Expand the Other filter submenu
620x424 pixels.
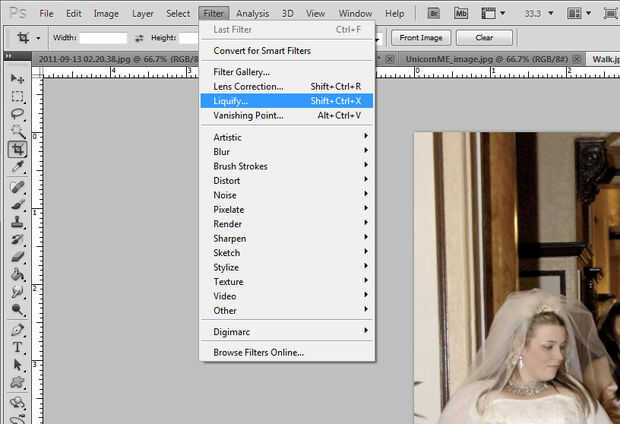pyautogui.click(x=287, y=310)
